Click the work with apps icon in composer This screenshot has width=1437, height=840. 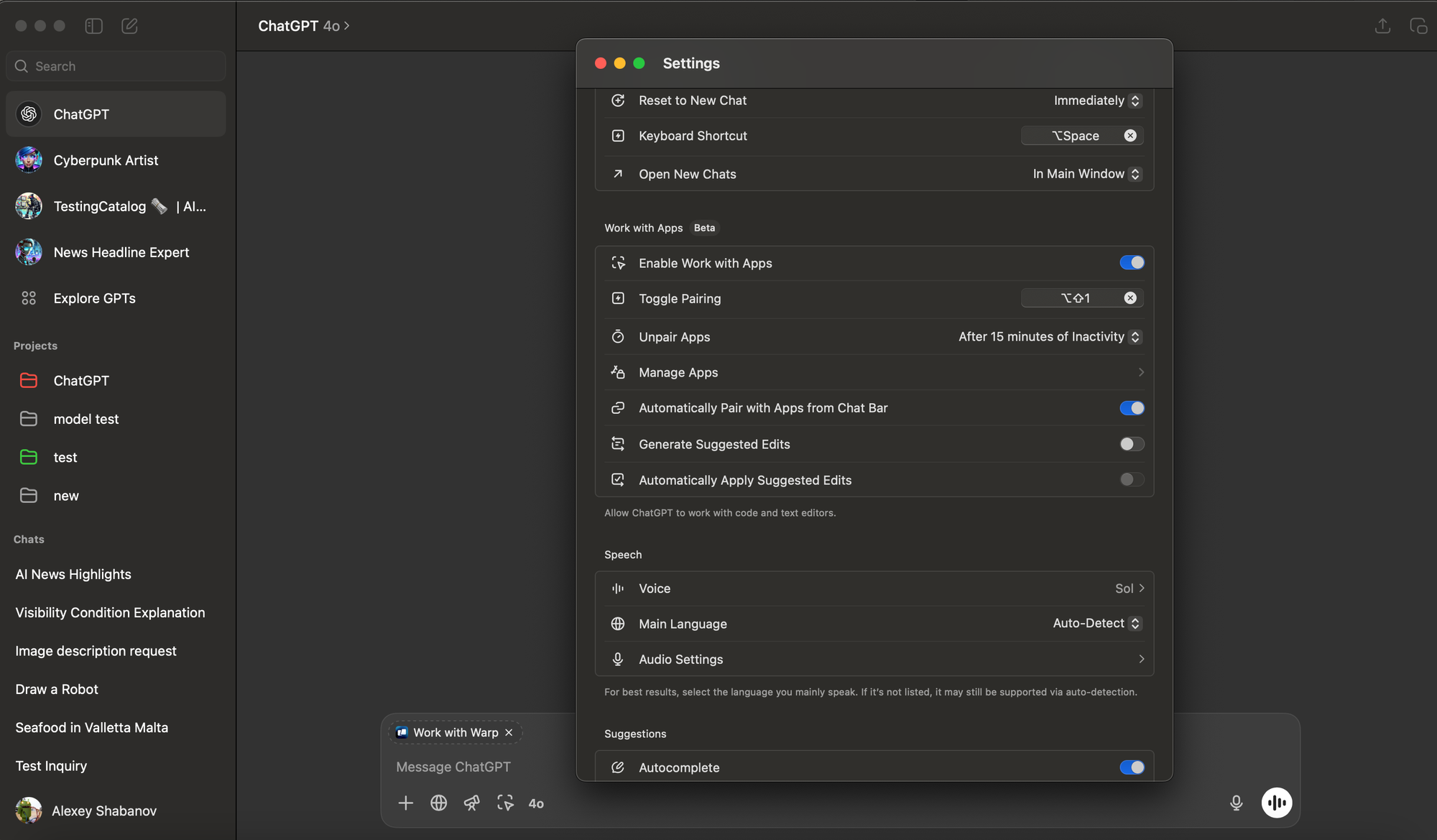pos(505,803)
